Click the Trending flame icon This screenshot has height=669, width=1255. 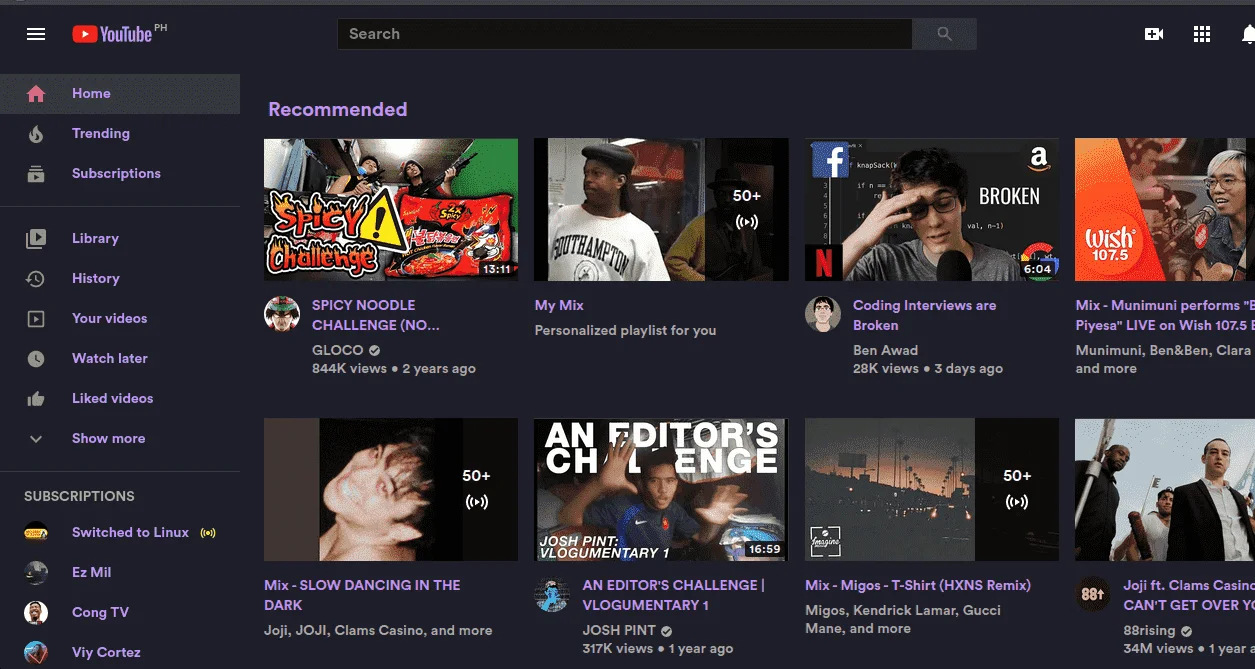tap(36, 134)
